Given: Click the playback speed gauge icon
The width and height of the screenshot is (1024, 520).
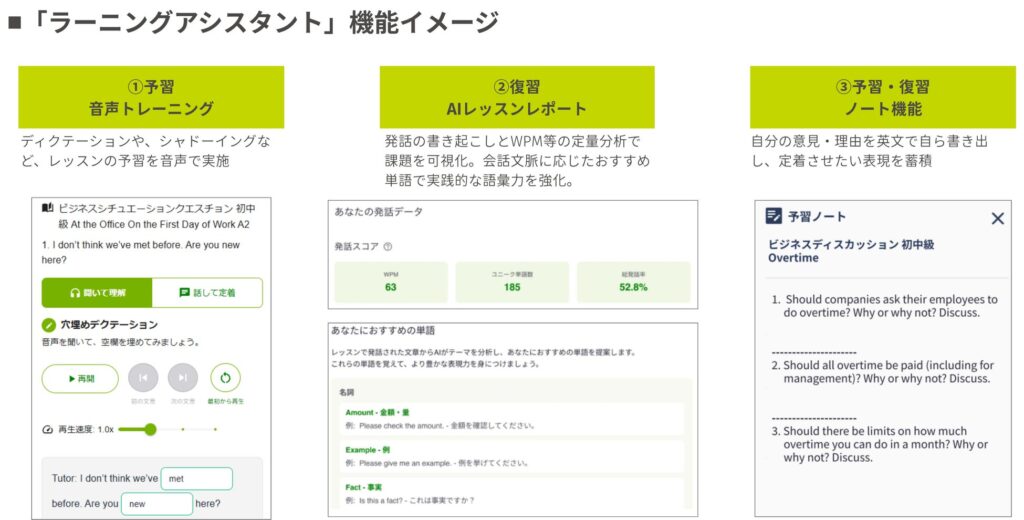Looking at the screenshot, I should point(47,430).
